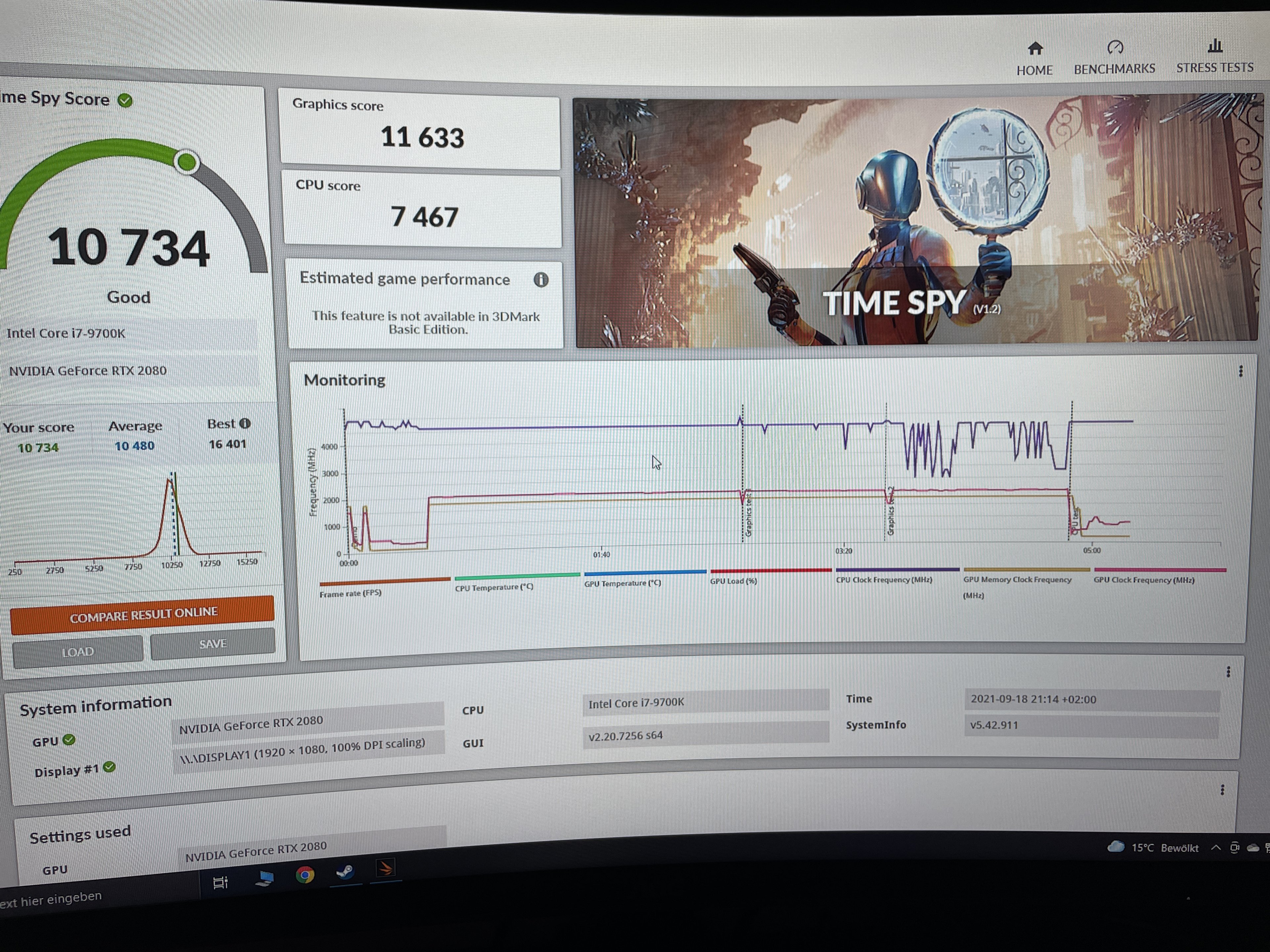Screen dimensions: 1270x952
Task: Open the Stress Tests bar-chart icon
Action: click(1215, 45)
